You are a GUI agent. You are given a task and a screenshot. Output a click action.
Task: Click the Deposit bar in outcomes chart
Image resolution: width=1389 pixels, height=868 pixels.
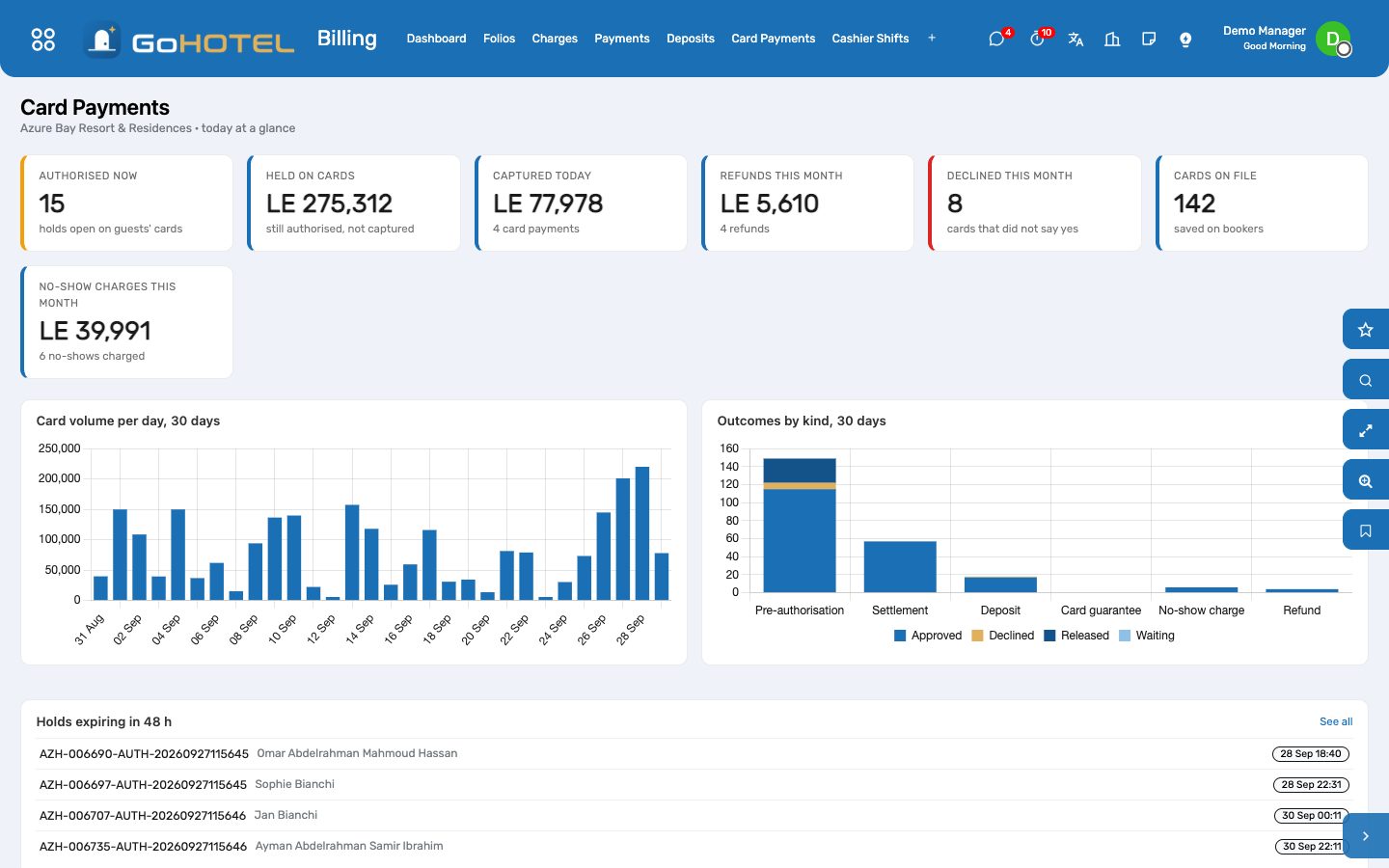[x=1000, y=584]
